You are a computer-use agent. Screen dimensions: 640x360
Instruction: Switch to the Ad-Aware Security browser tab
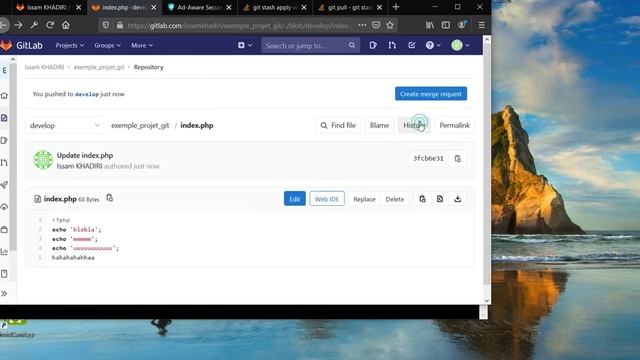coord(199,7)
